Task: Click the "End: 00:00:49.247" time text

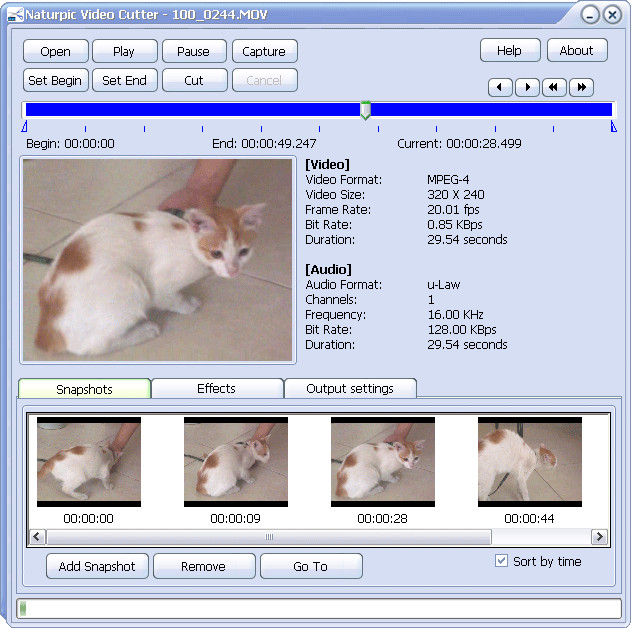Action: (x=264, y=144)
